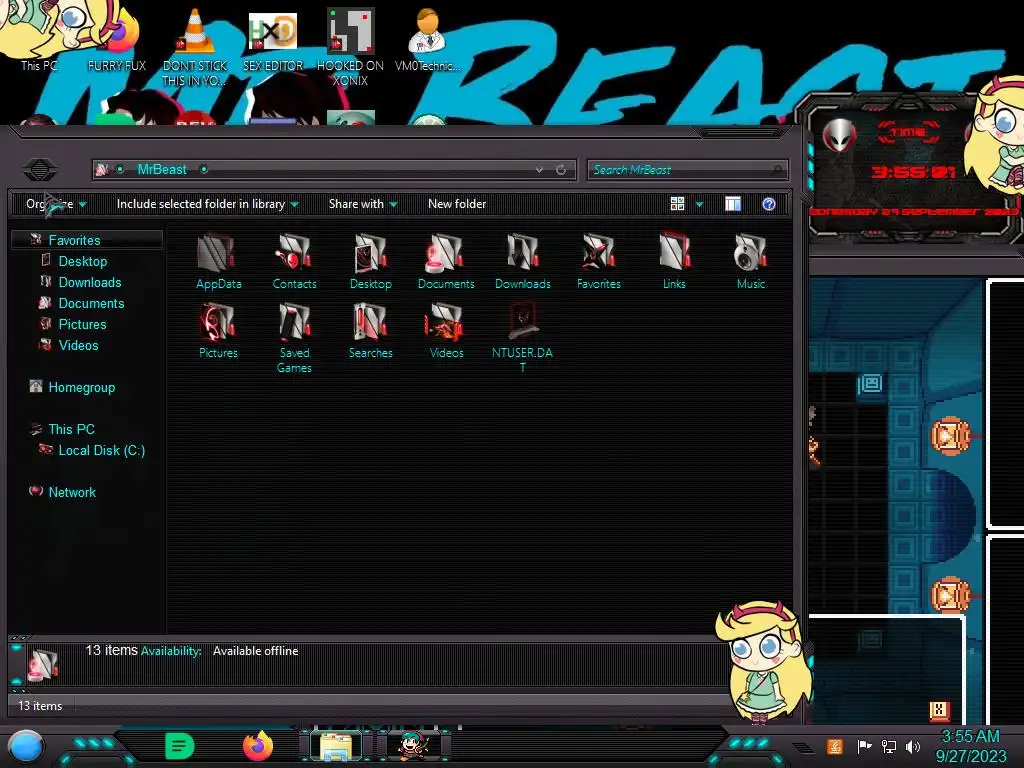Click the orange tray application icon
The width and height of the screenshot is (1024, 768).
(835, 746)
